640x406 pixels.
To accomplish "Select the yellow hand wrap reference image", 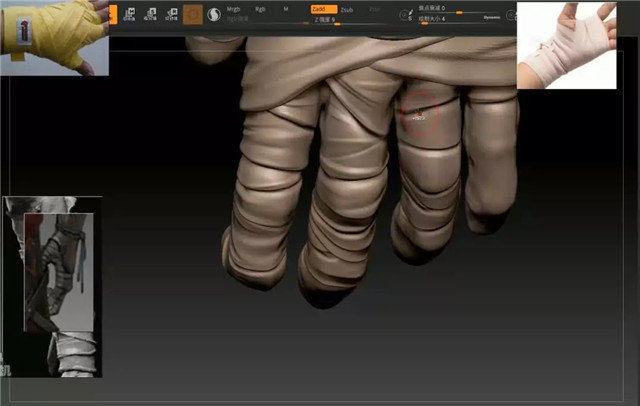I will coord(54,38).
